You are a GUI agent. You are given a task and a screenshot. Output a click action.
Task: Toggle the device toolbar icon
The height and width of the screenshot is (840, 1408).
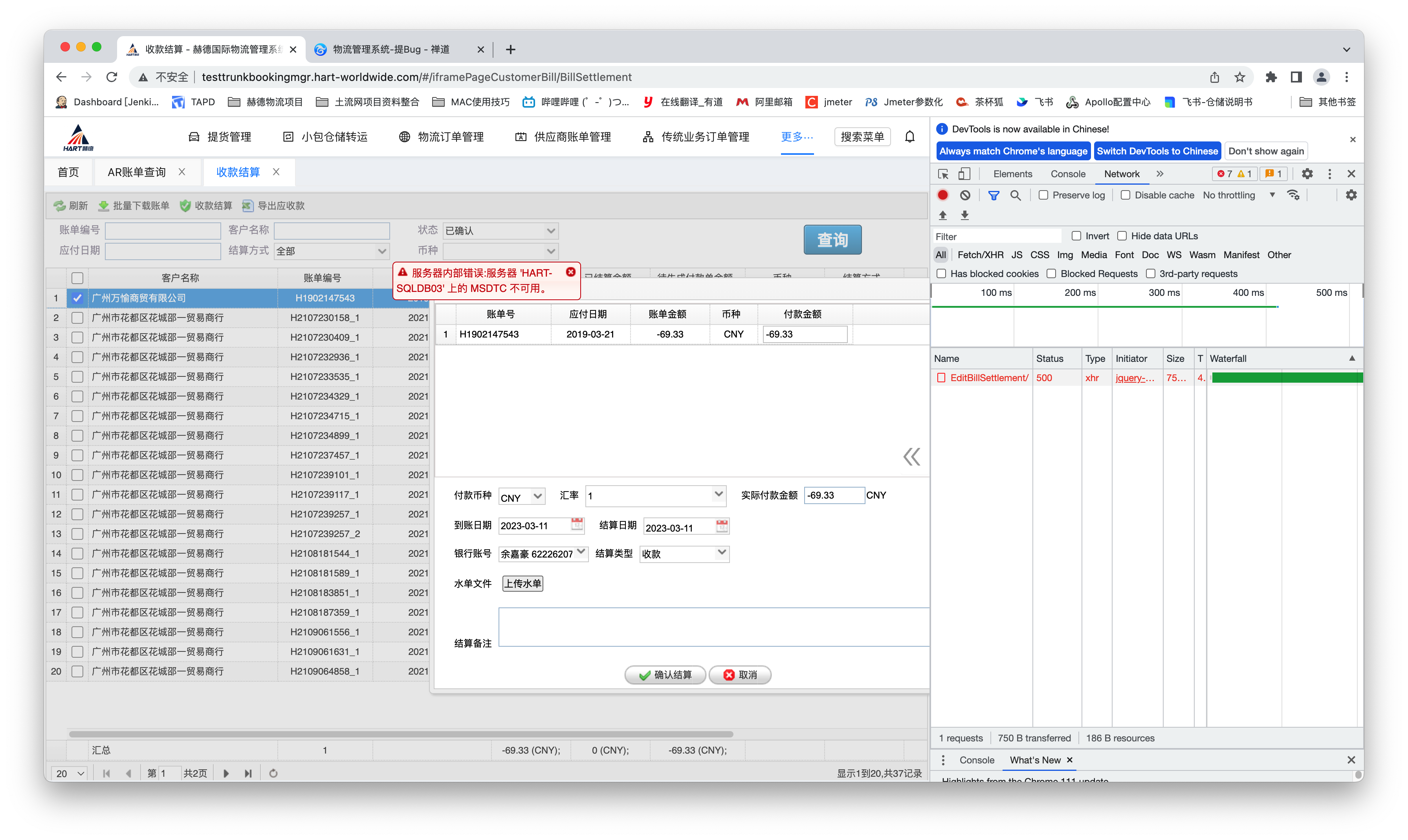coord(964,174)
